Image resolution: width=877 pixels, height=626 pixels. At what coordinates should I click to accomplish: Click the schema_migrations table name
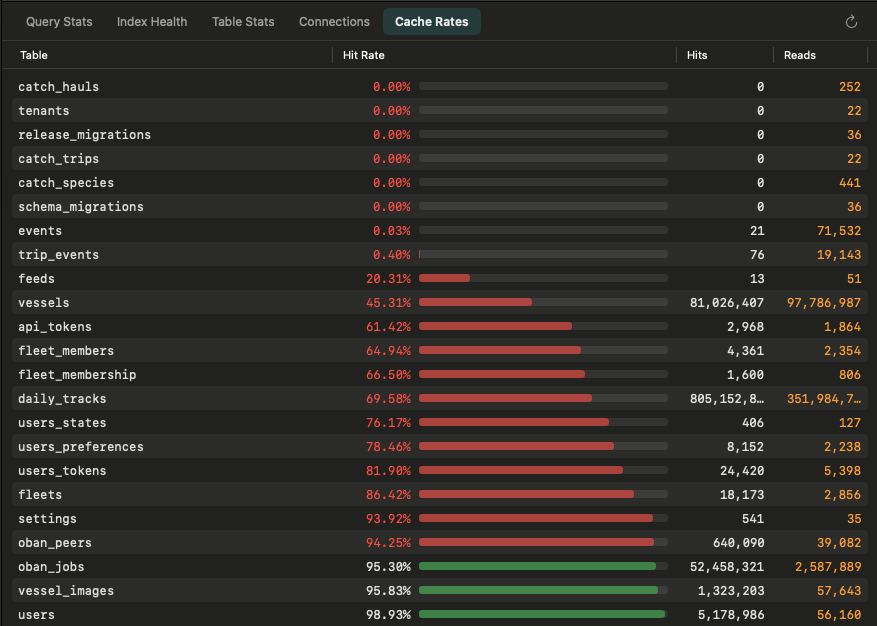pyautogui.click(x=81, y=207)
